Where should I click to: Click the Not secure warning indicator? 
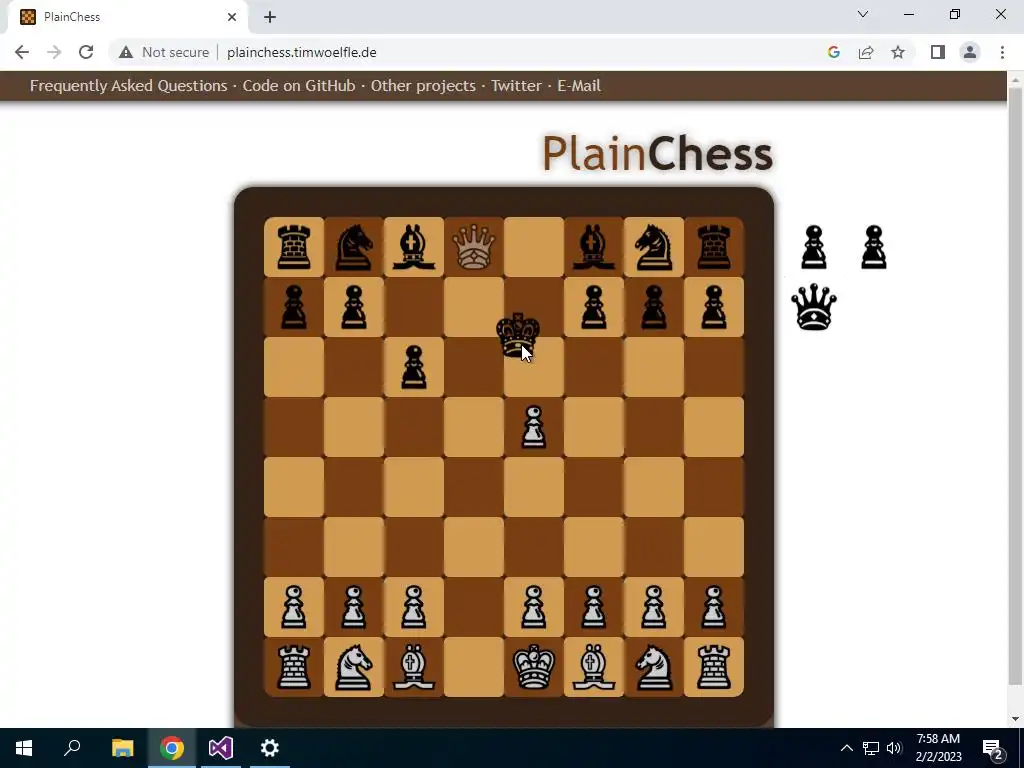164,52
